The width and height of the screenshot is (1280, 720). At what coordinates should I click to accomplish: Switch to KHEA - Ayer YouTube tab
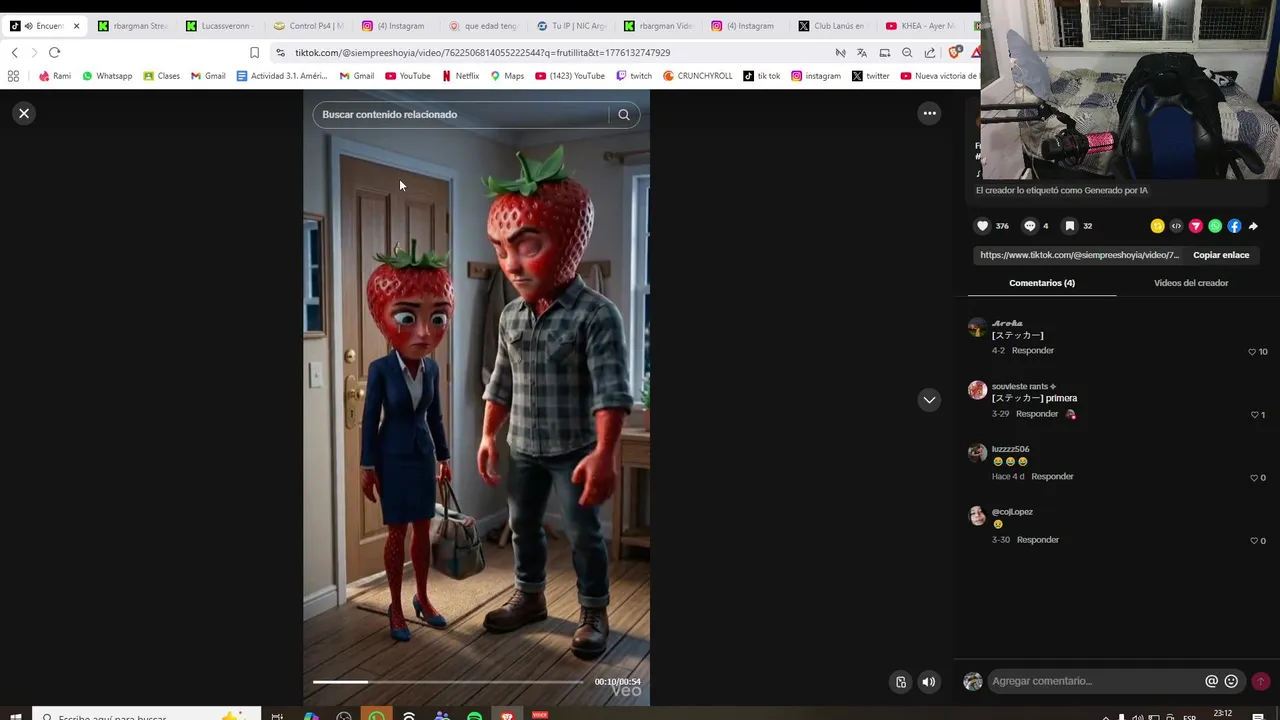click(920, 26)
